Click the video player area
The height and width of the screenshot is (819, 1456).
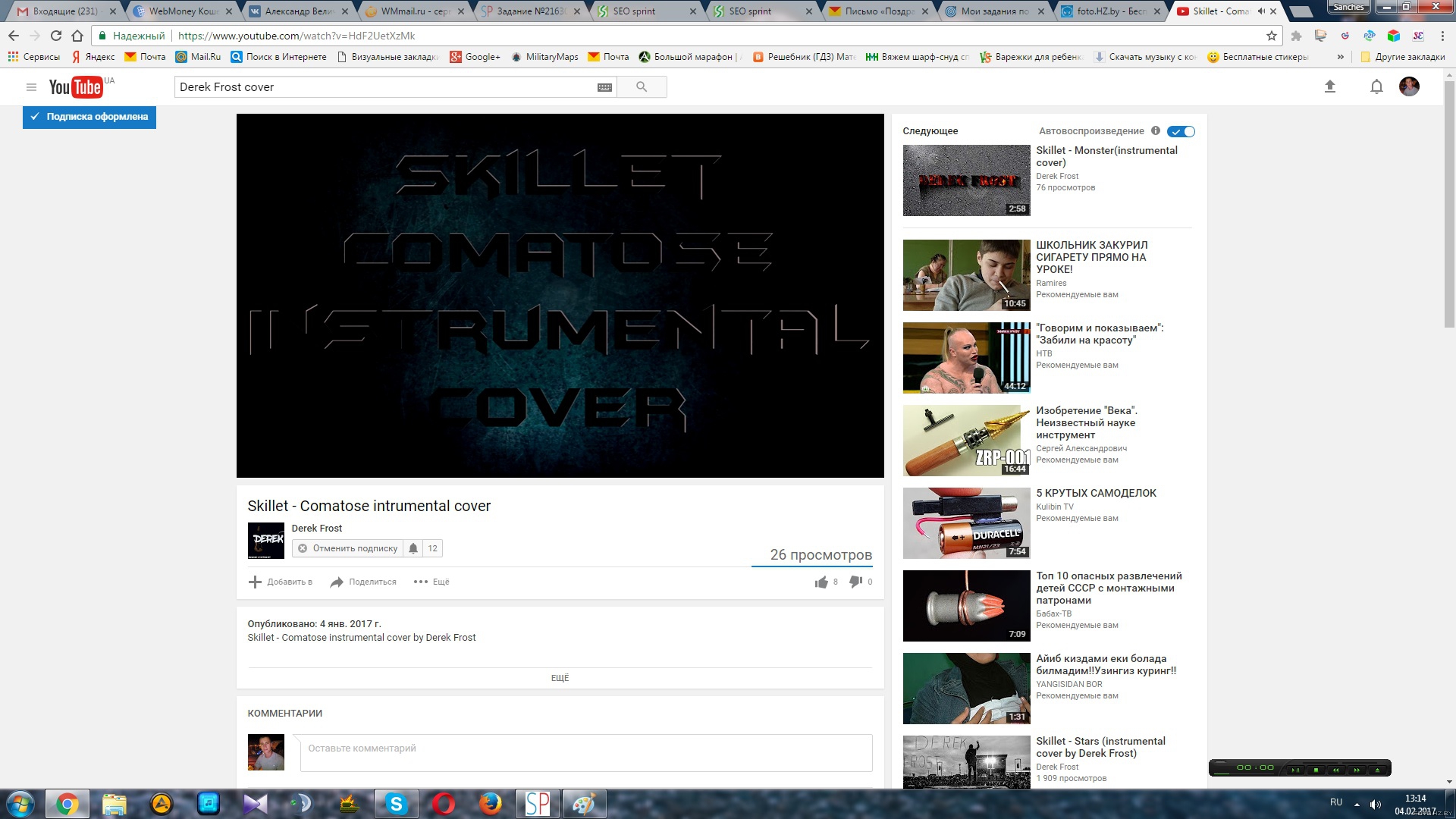(560, 296)
